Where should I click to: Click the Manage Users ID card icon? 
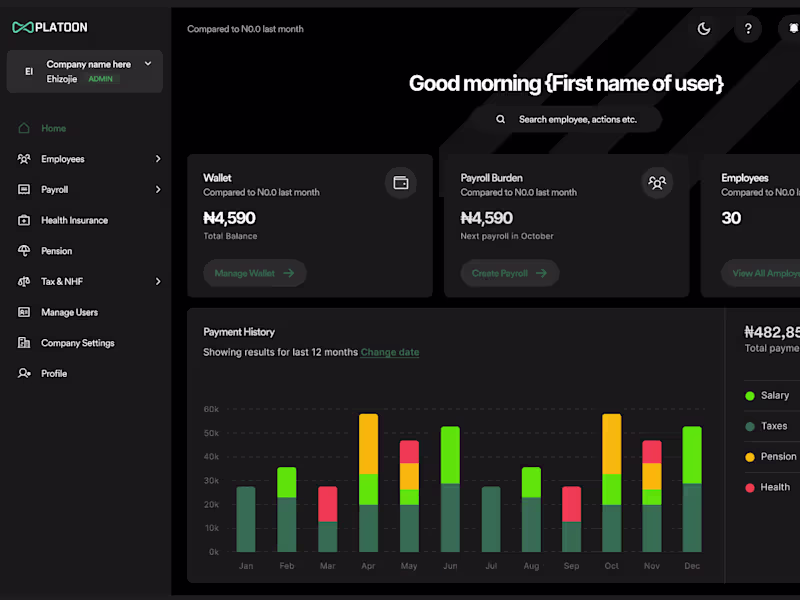click(24, 312)
